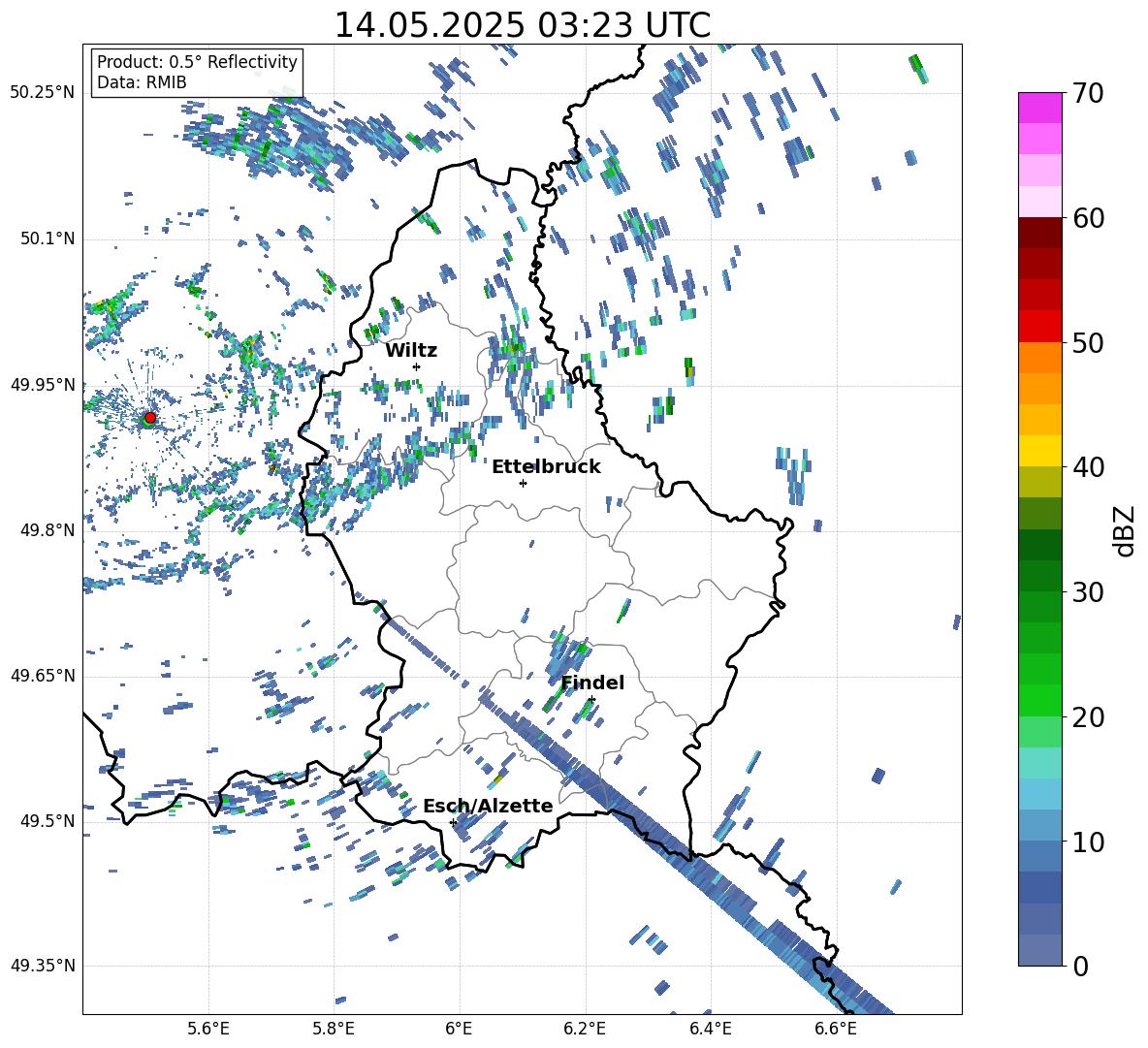Click the colorbar tick label 30
The height and width of the screenshot is (1048, 1148).
pos(1088,592)
